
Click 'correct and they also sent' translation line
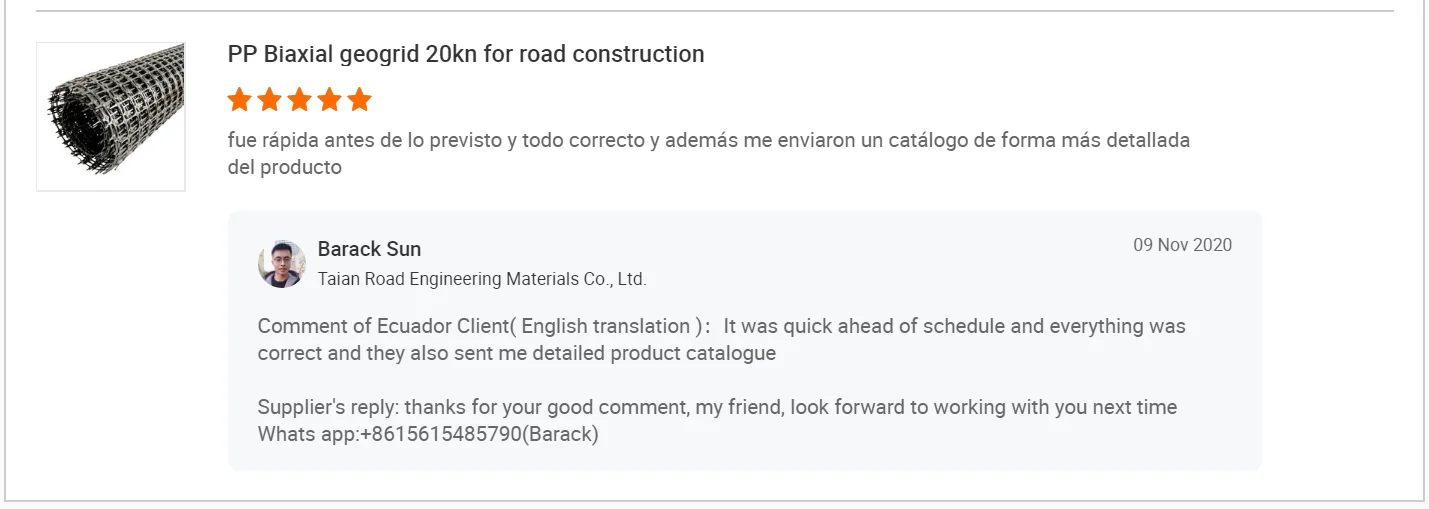pos(516,353)
